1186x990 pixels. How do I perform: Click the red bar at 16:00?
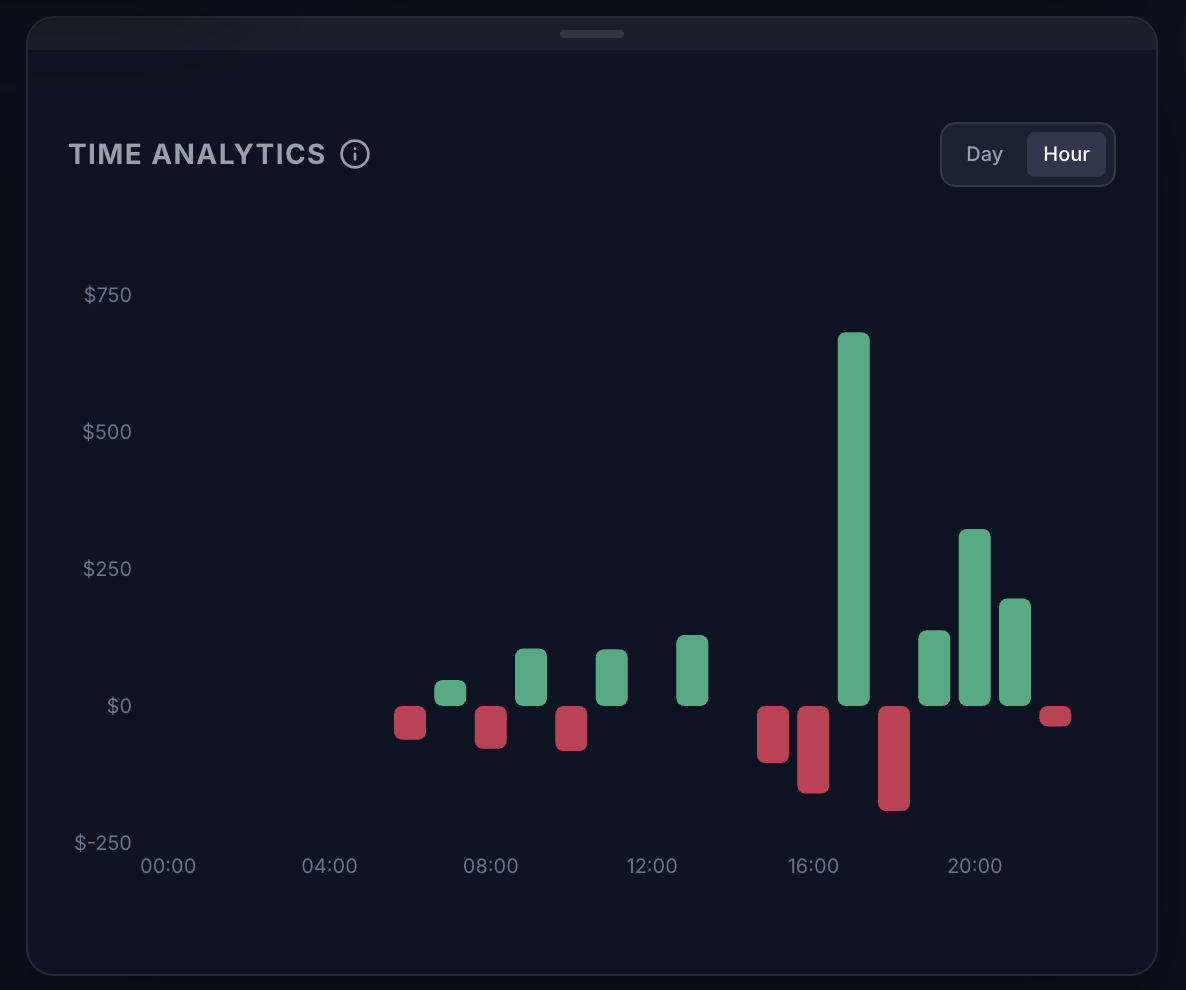pyautogui.click(x=813, y=749)
